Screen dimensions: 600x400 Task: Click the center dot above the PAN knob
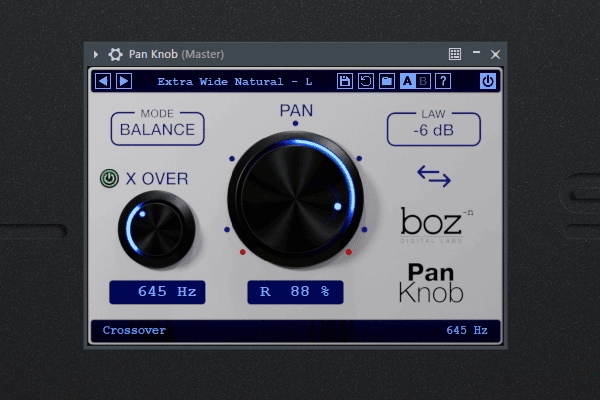pos(295,123)
